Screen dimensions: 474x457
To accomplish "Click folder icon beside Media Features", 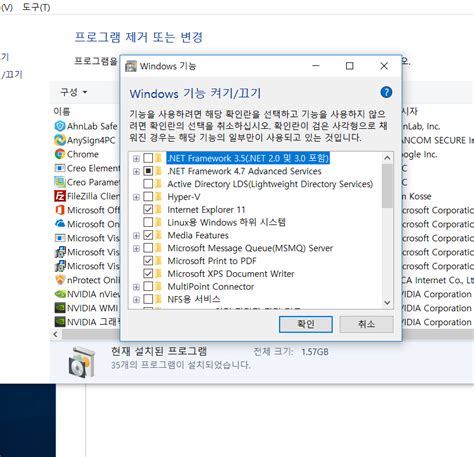I will click(158, 235).
